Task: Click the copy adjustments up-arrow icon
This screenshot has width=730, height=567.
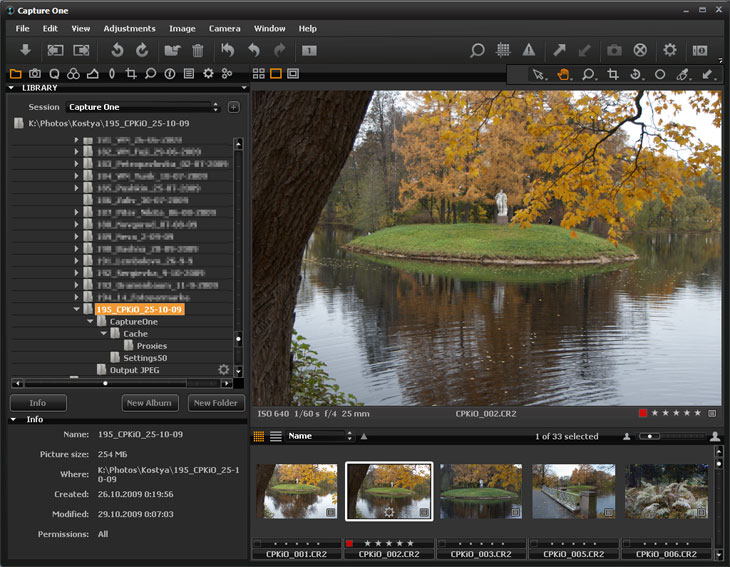Action: (x=560, y=50)
